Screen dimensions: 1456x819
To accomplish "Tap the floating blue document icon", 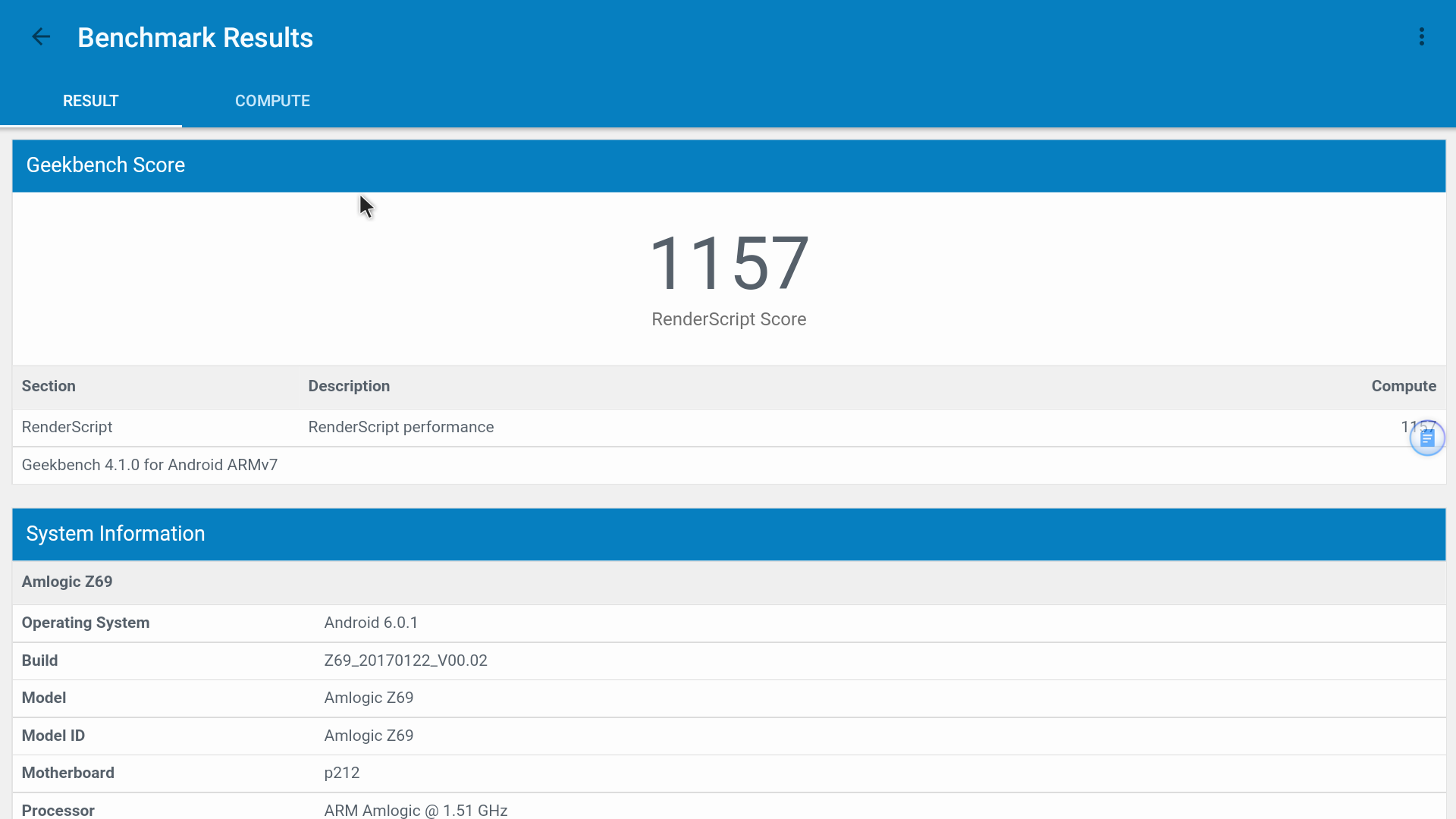I will pos(1426,438).
